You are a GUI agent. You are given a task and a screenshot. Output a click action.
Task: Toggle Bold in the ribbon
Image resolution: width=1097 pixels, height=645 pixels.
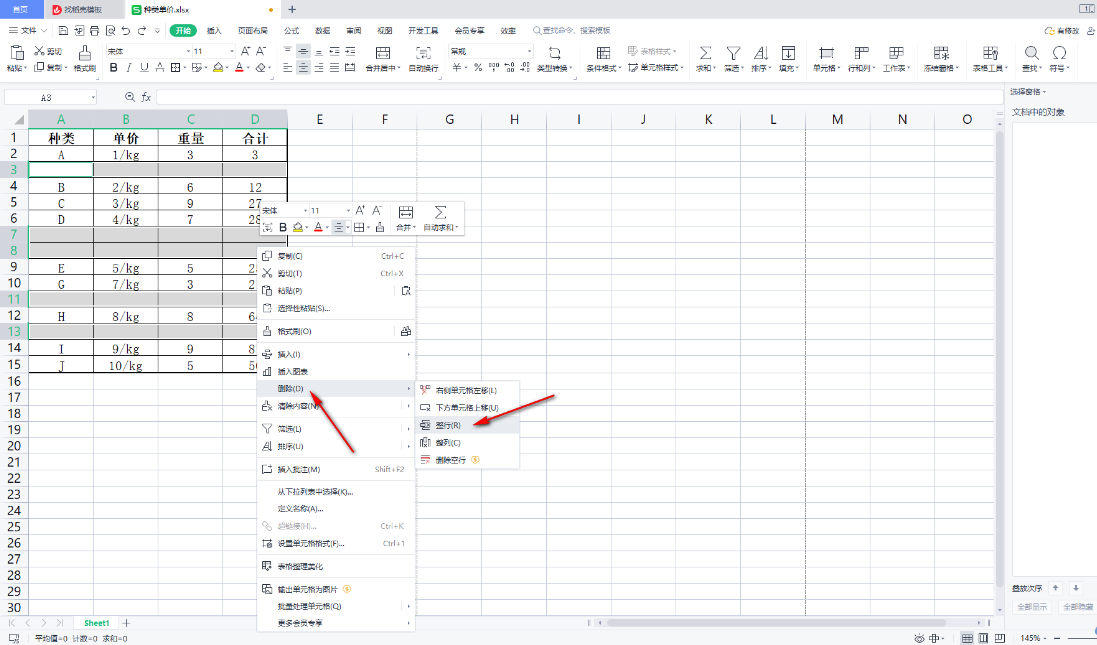point(113,67)
